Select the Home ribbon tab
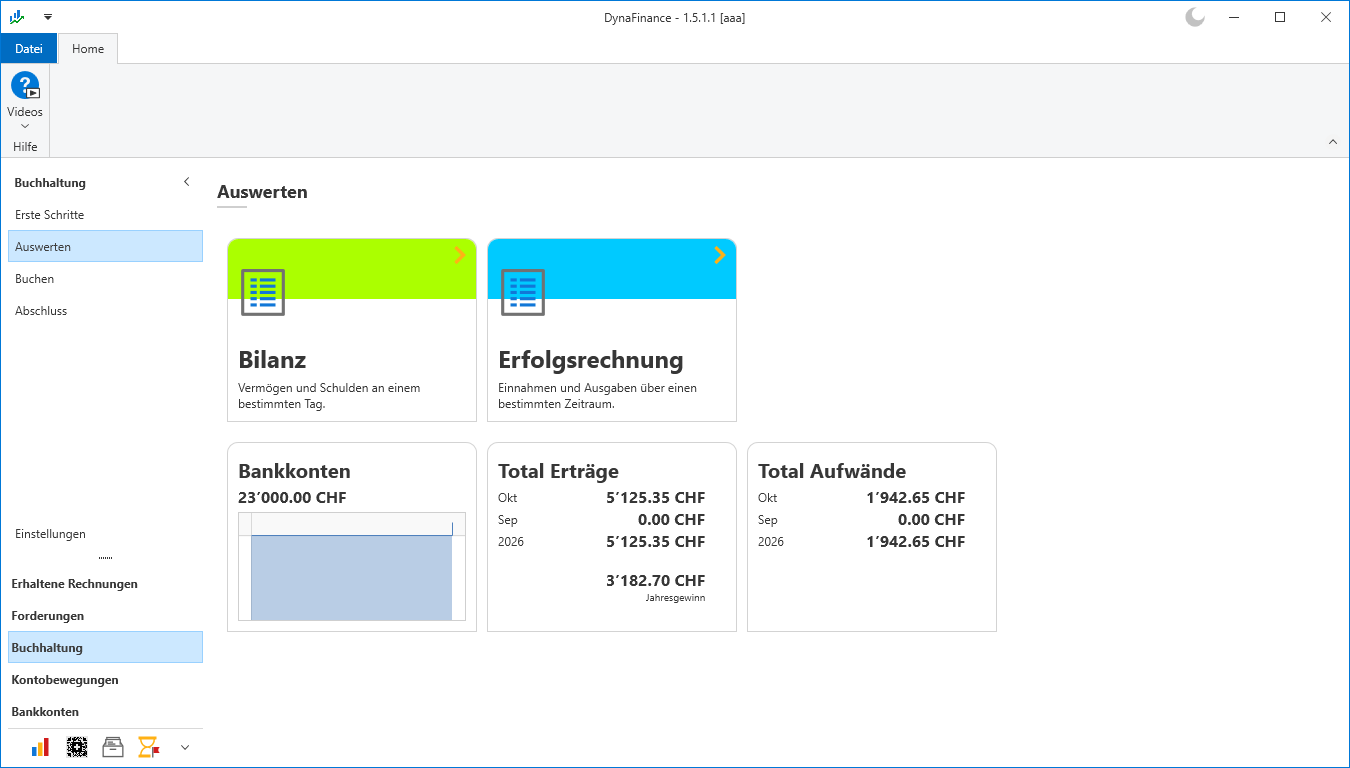 88,49
